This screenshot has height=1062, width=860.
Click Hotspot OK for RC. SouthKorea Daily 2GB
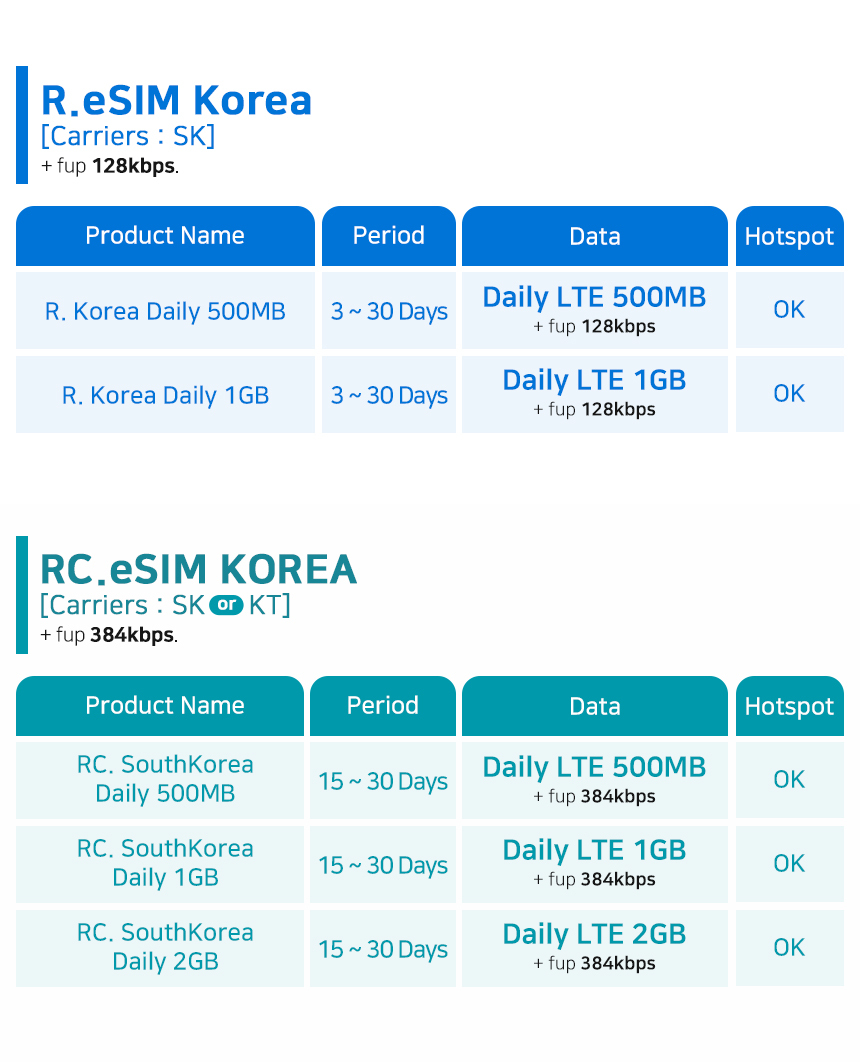[x=789, y=947]
